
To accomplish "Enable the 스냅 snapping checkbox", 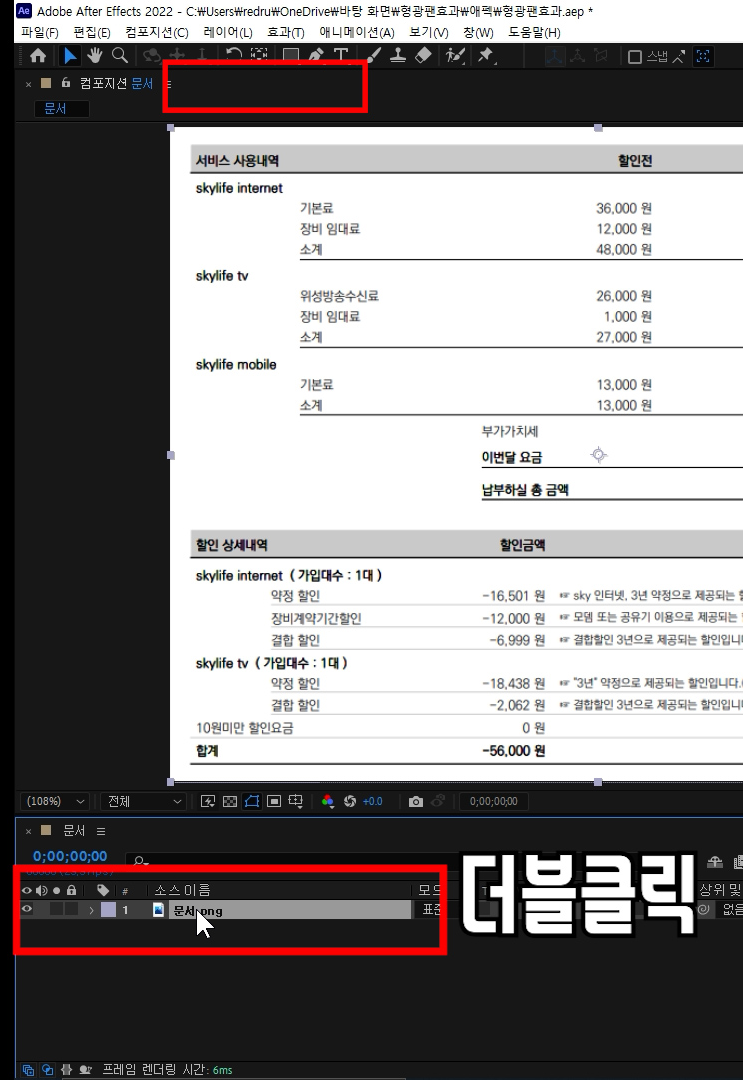I will (x=635, y=57).
